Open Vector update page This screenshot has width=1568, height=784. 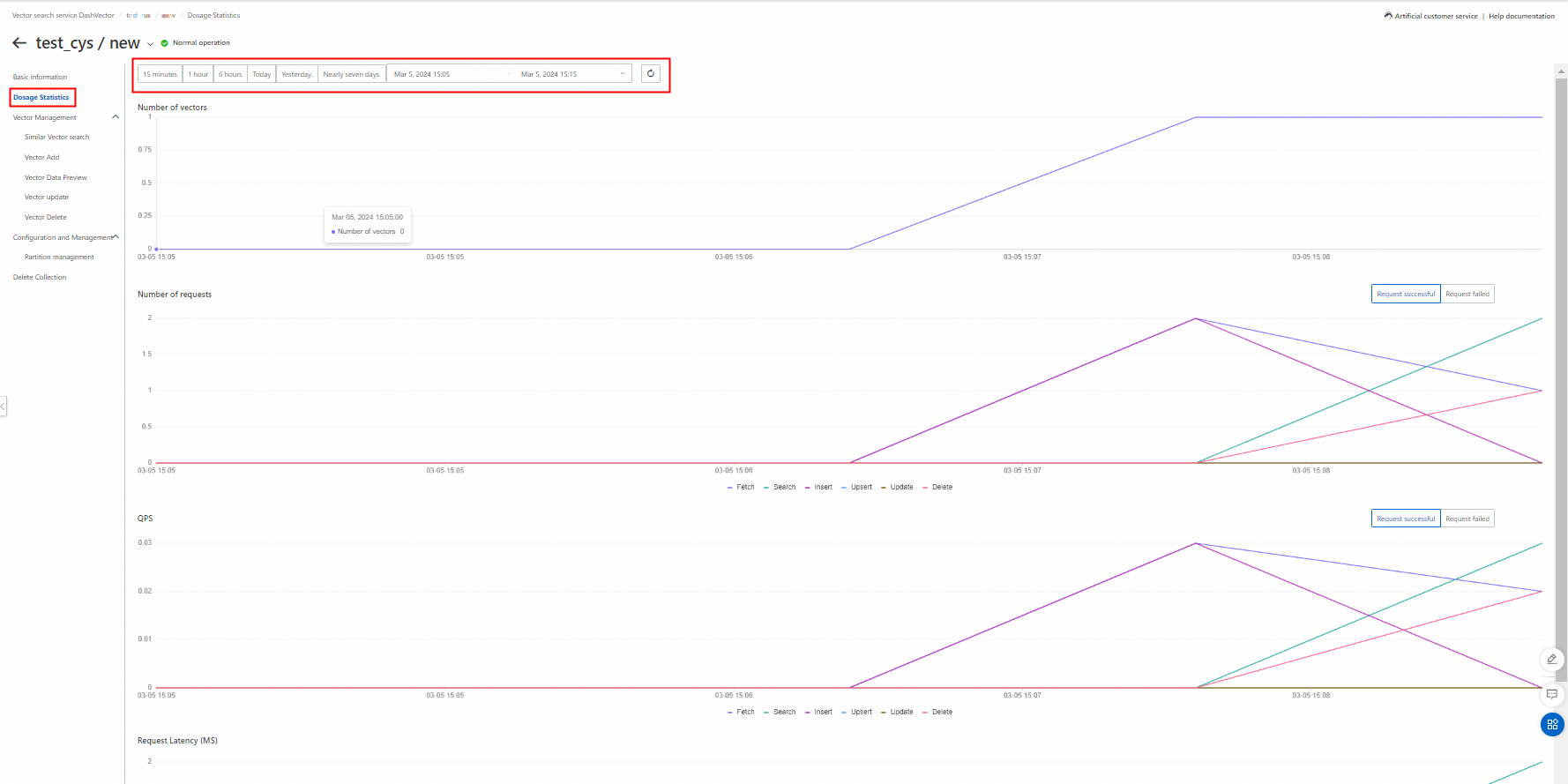(47, 197)
